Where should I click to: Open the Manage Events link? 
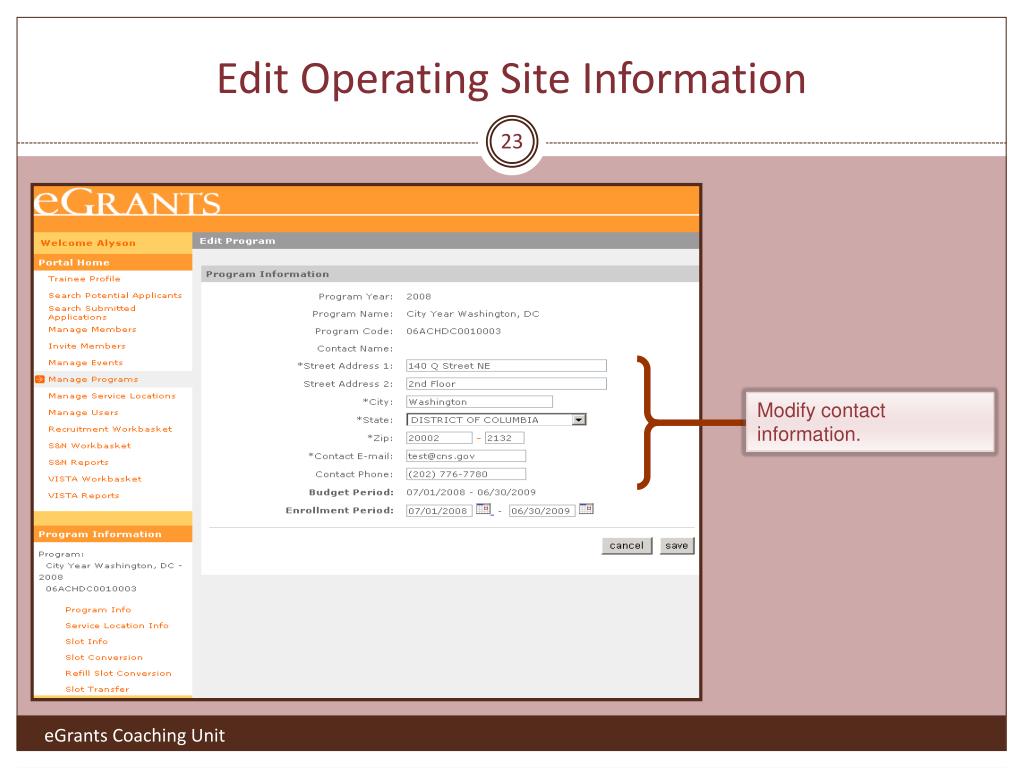pos(86,362)
